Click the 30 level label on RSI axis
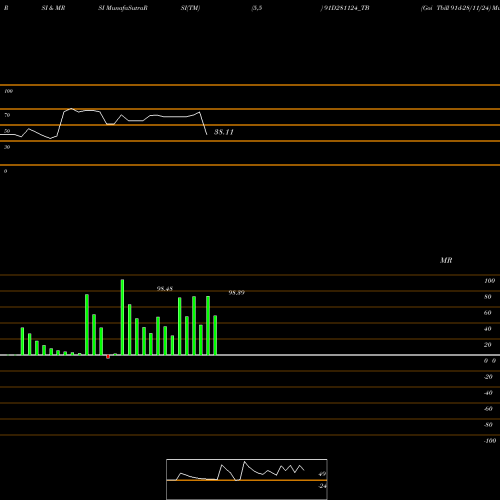 (7, 147)
